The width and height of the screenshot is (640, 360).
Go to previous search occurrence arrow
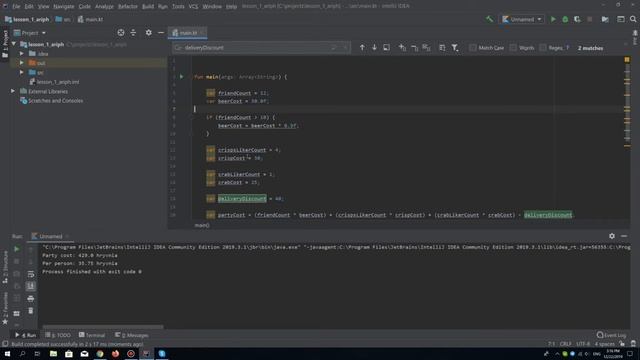[362, 48]
